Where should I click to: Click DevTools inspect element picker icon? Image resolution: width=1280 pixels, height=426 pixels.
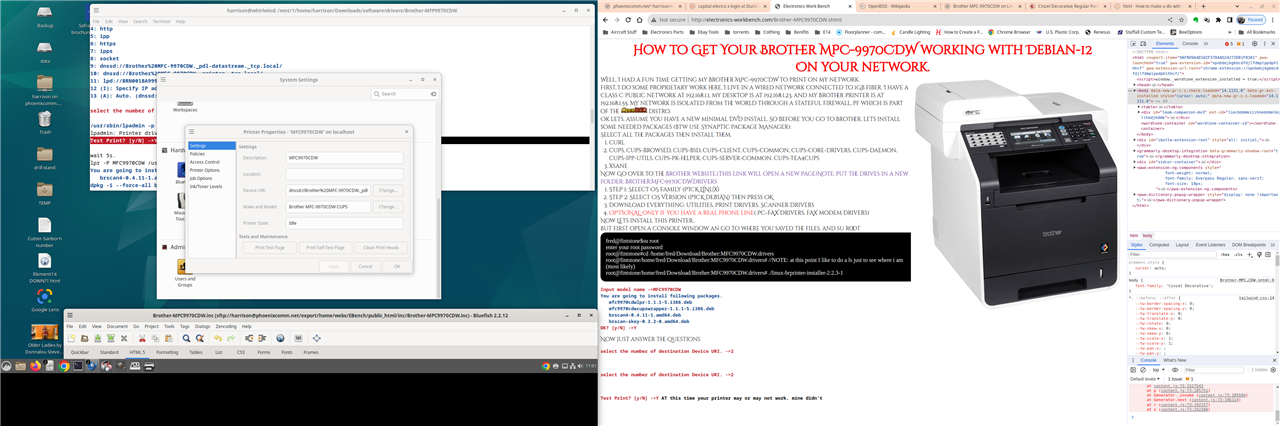[x=1134, y=43]
